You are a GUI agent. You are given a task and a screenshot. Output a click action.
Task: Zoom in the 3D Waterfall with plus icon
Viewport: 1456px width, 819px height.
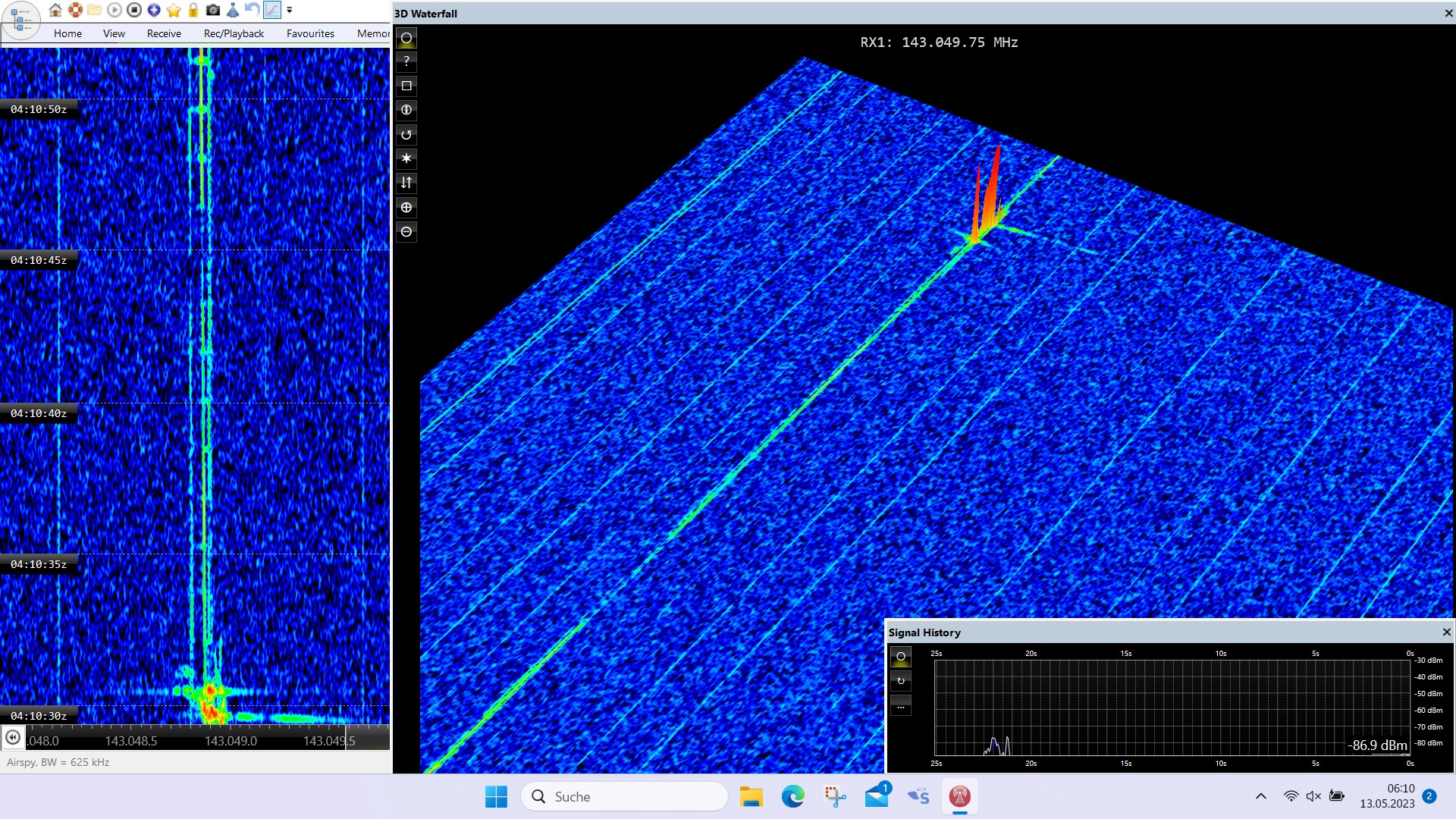[x=406, y=207]
